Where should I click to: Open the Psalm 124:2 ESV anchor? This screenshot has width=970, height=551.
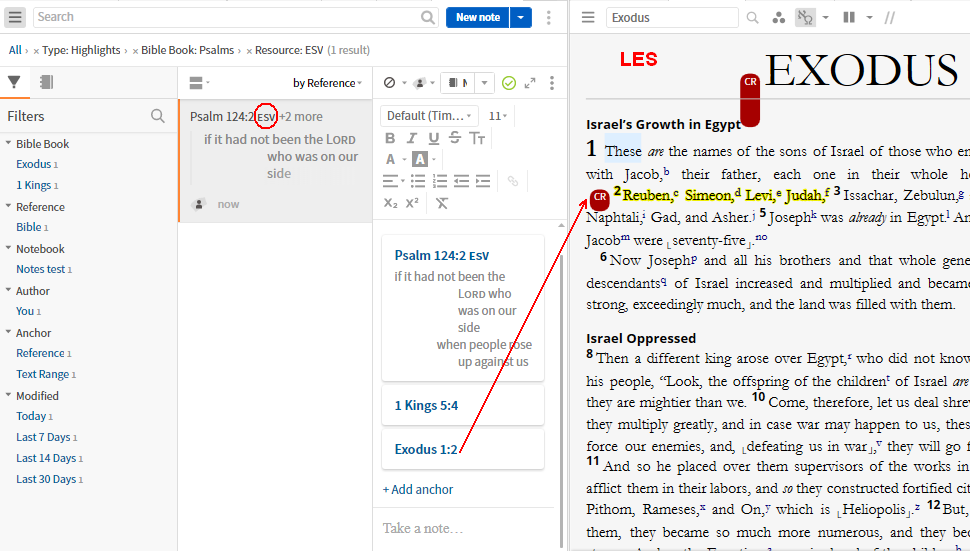coord(442,255)
